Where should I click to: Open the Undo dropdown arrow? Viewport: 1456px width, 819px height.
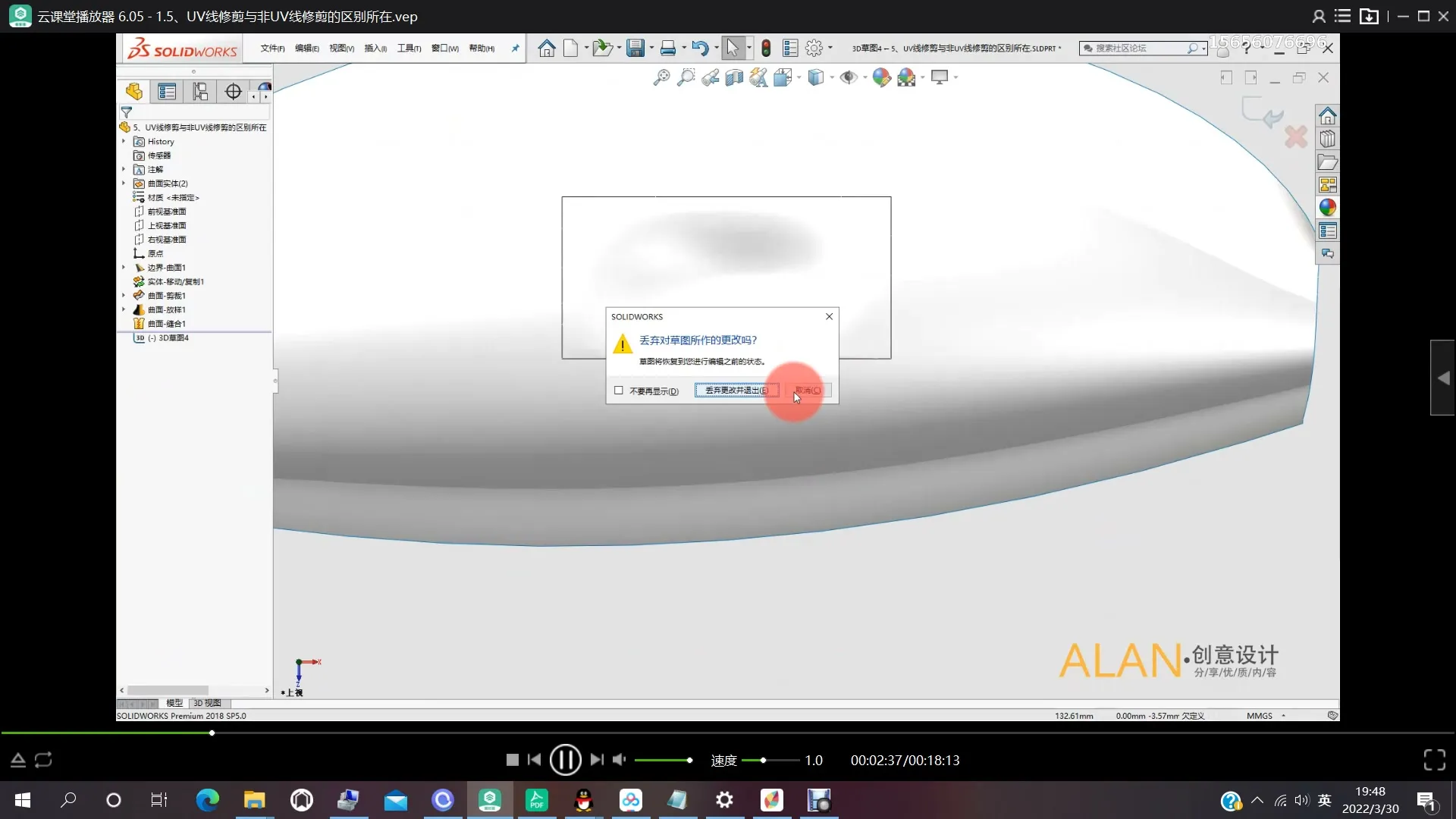[717, 49]
